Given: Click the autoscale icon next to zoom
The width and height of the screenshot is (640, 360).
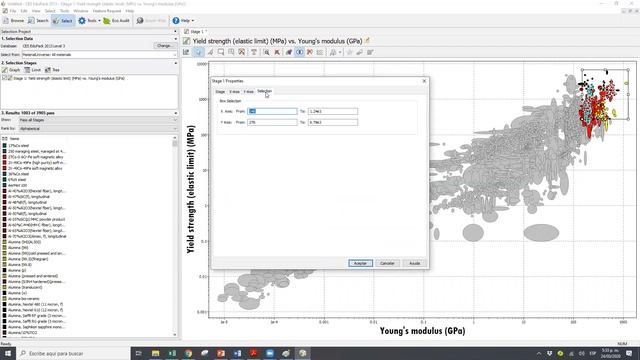Looking at the screenshot, I should tap(277, 52).
